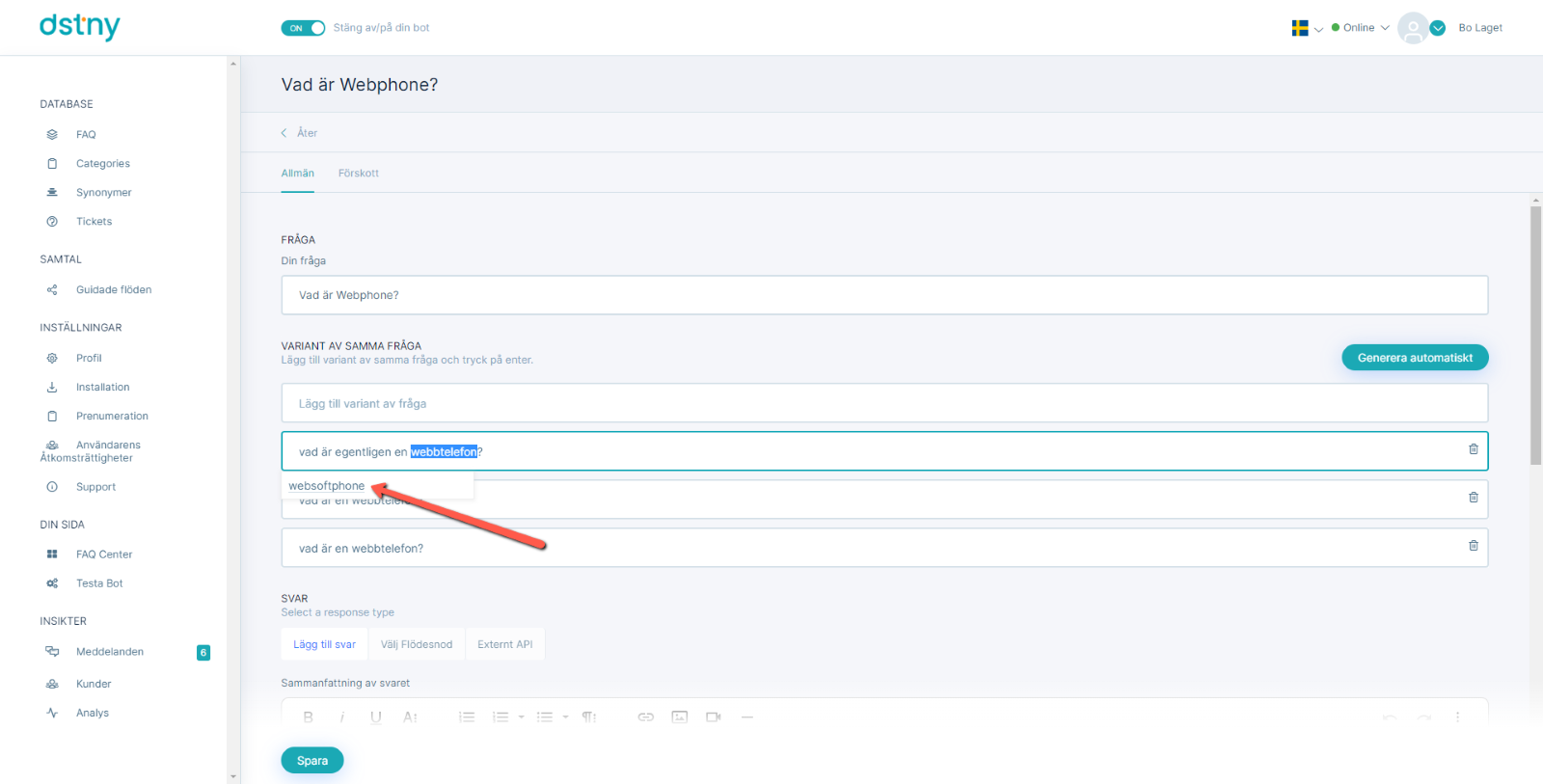Viewport: 1543px width, 784px height.
Task: Click the Bo Laget user name
Action: pos(1480,28)
